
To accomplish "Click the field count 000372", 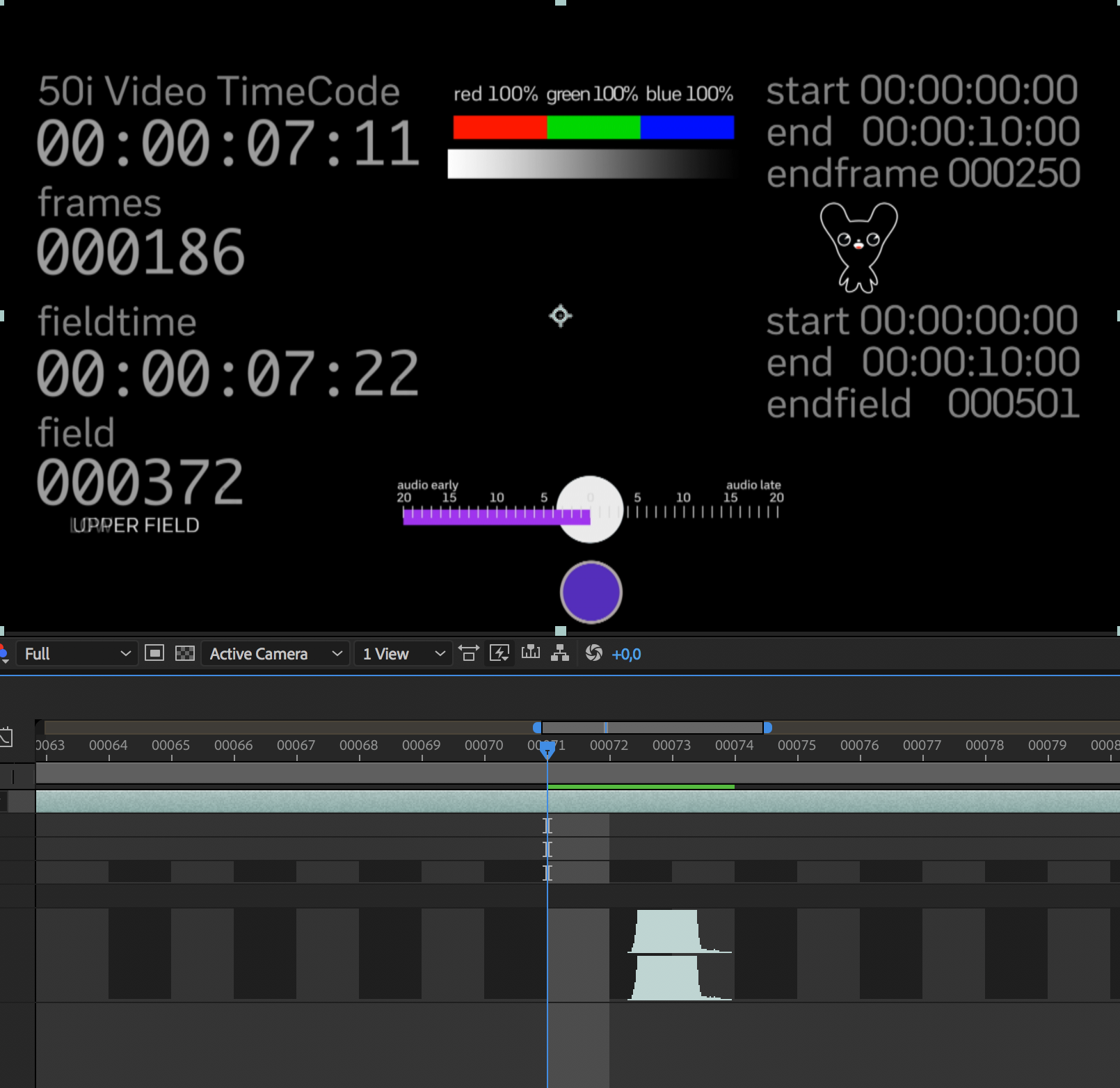I will 140,481.
